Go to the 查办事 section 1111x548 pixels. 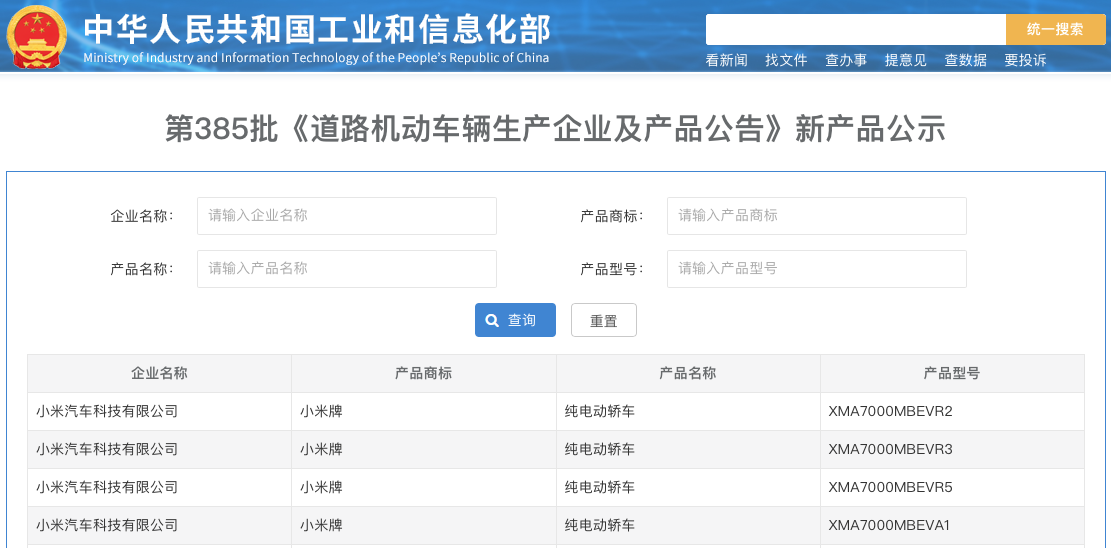846,60
